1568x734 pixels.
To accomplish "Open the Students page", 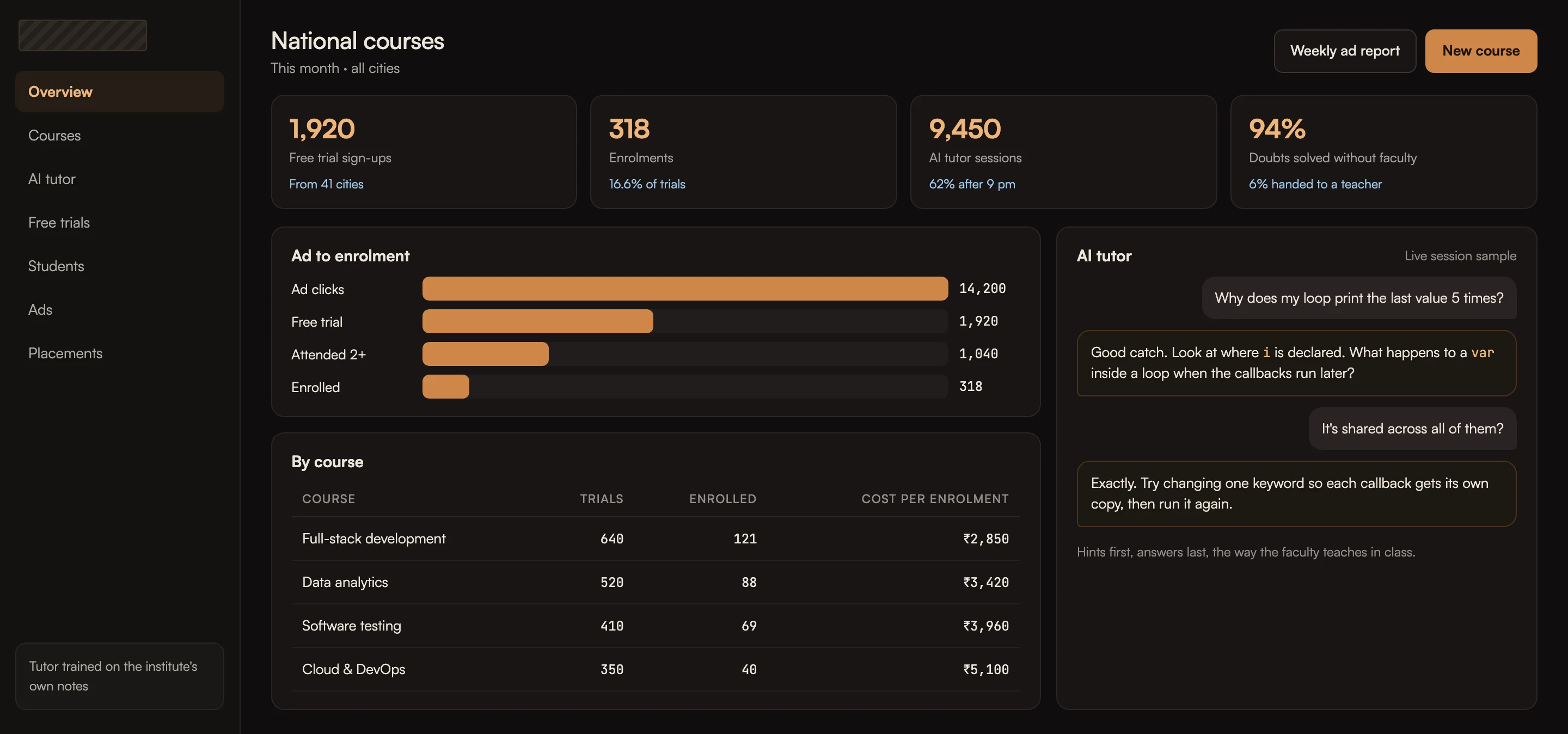I will click(119, 266).
